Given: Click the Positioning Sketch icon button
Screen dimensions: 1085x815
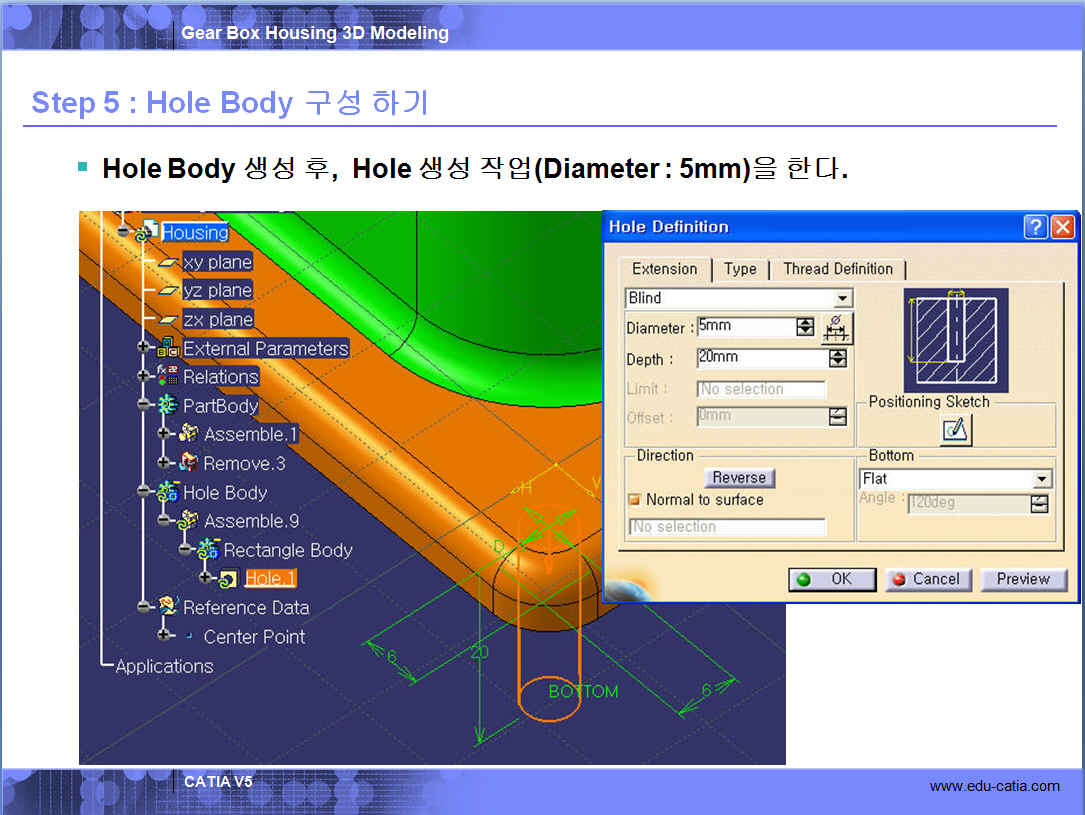Looking at the screenshot, I should [x=956, y=430].
